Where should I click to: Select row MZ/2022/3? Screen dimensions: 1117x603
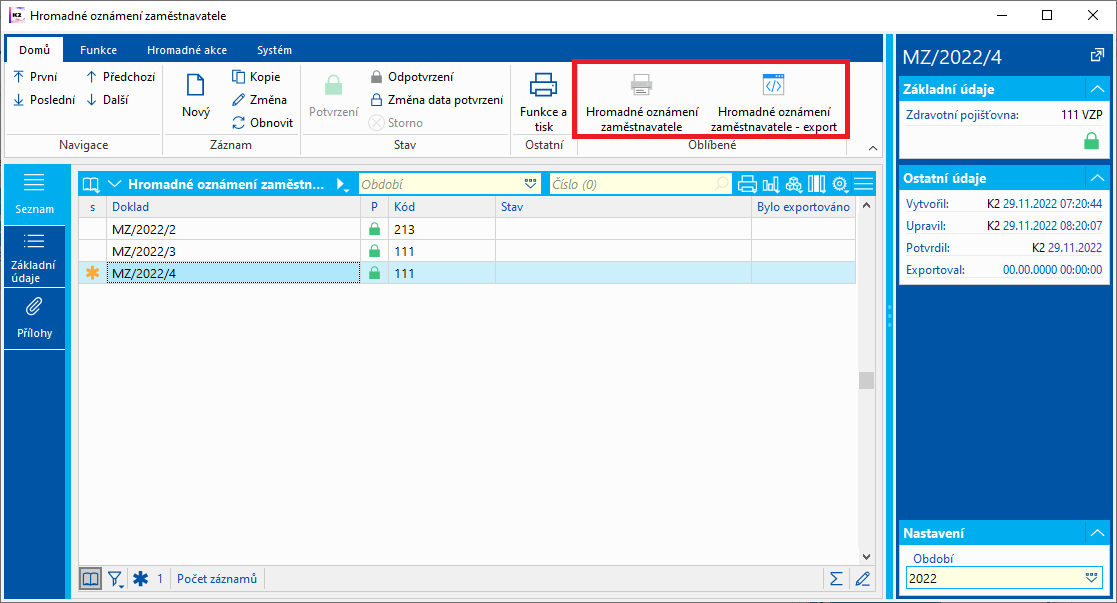click(467, 252)
